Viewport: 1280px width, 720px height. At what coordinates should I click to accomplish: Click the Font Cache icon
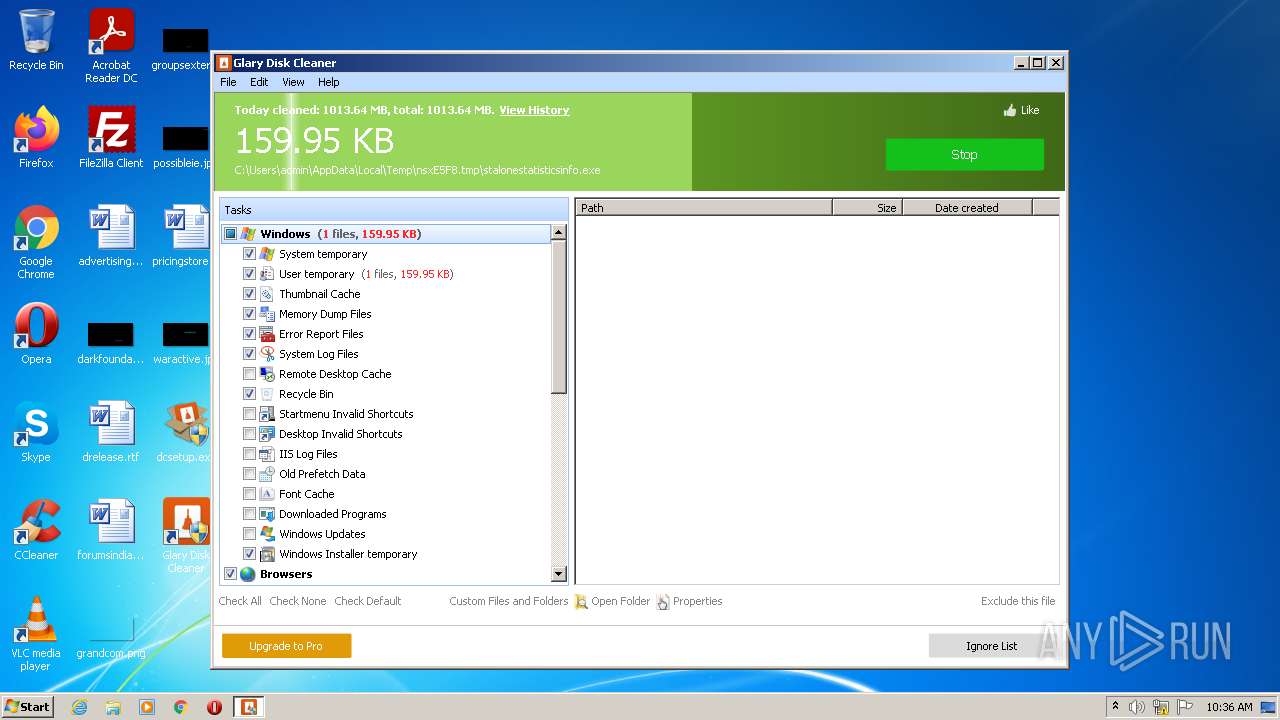(267, 494)
